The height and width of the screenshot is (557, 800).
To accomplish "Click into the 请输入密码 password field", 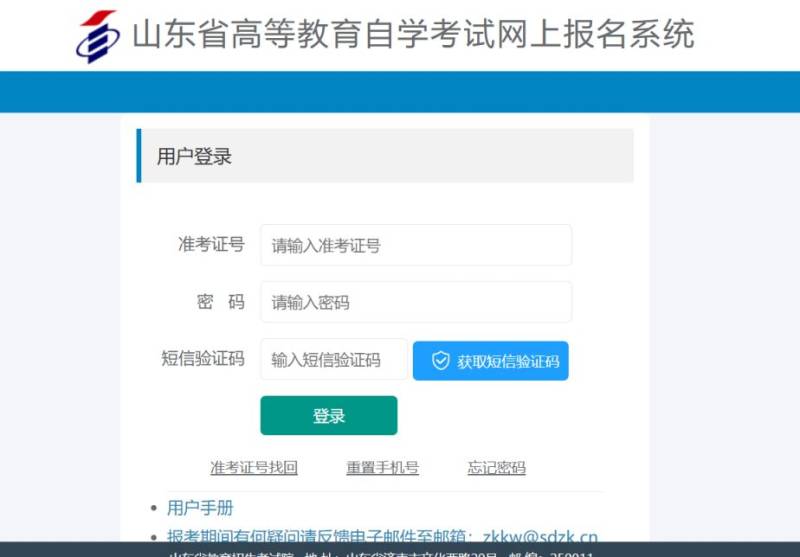I will click(416, 302).
